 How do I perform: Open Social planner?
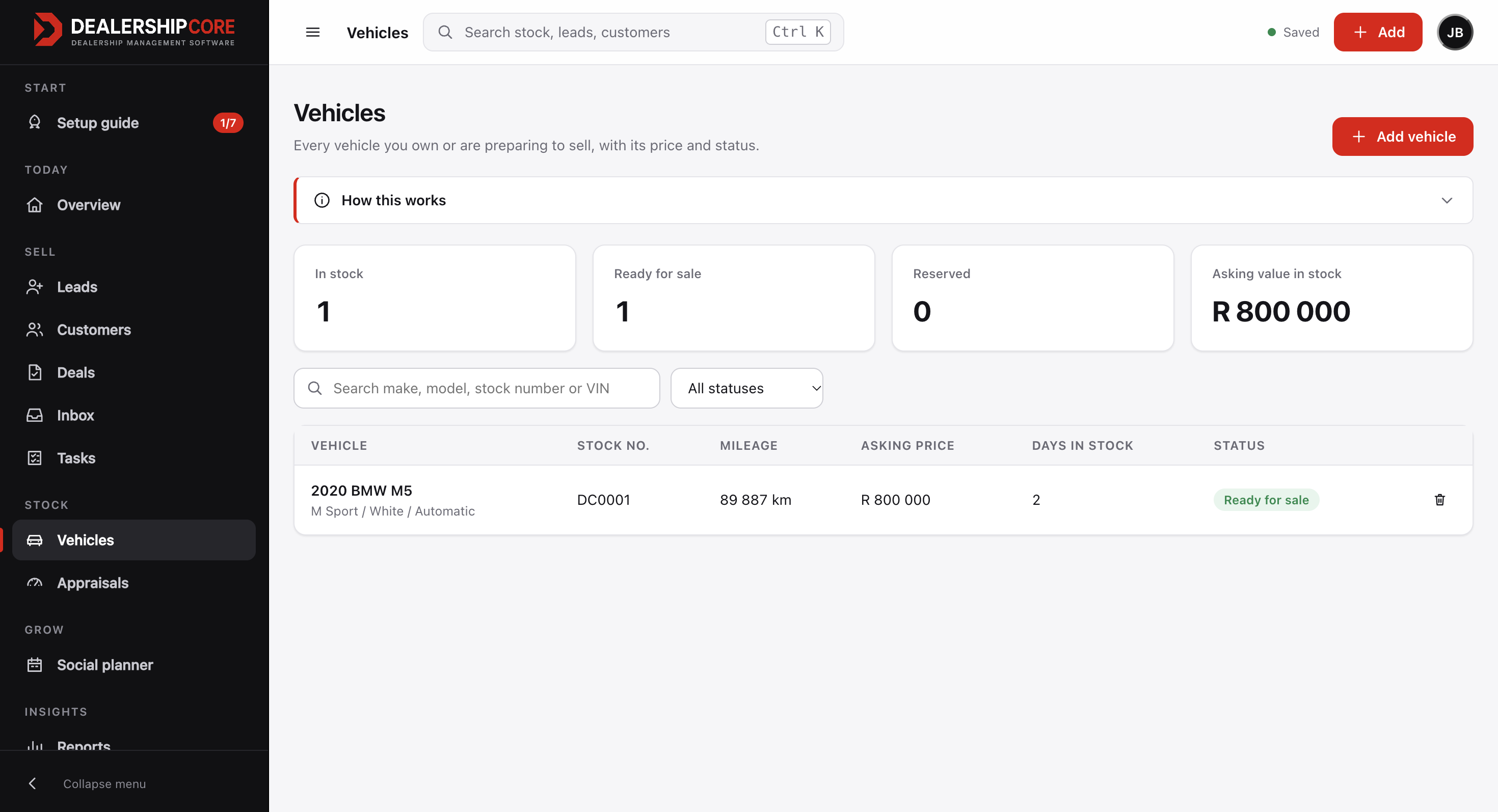click(x=135, y=665)
